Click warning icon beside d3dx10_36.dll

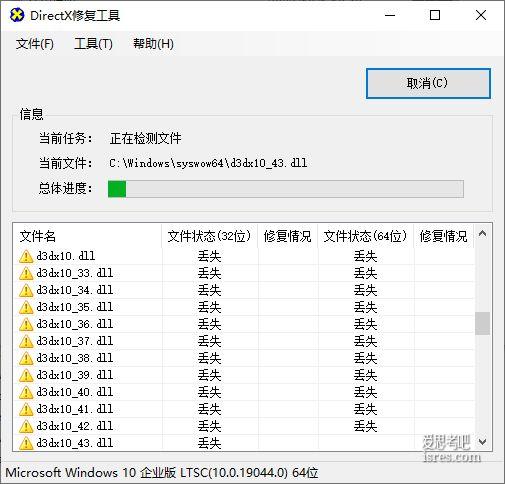point(26,324)
